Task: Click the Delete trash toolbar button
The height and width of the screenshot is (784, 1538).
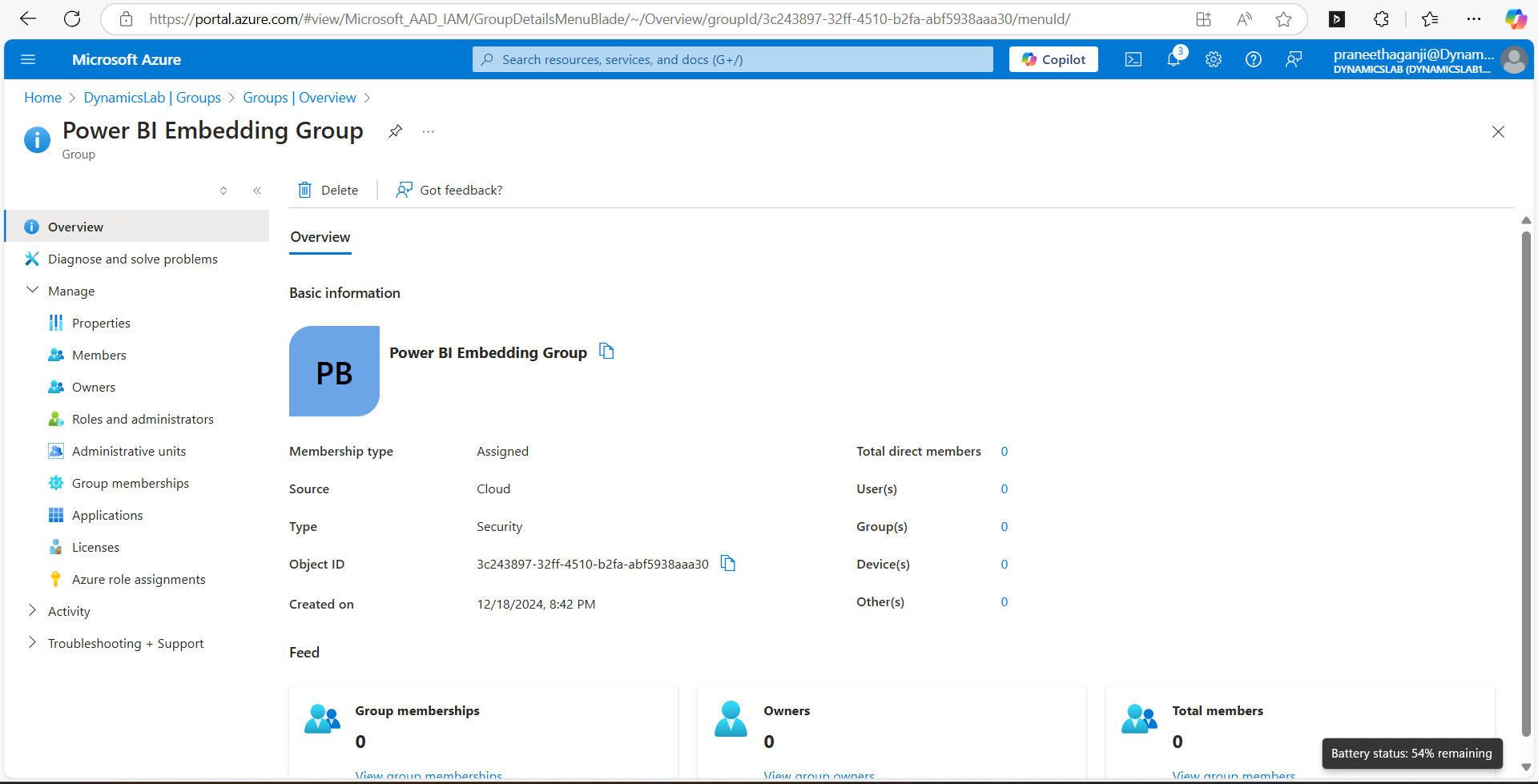Action: pyautogui.click(x=328, y=190)
